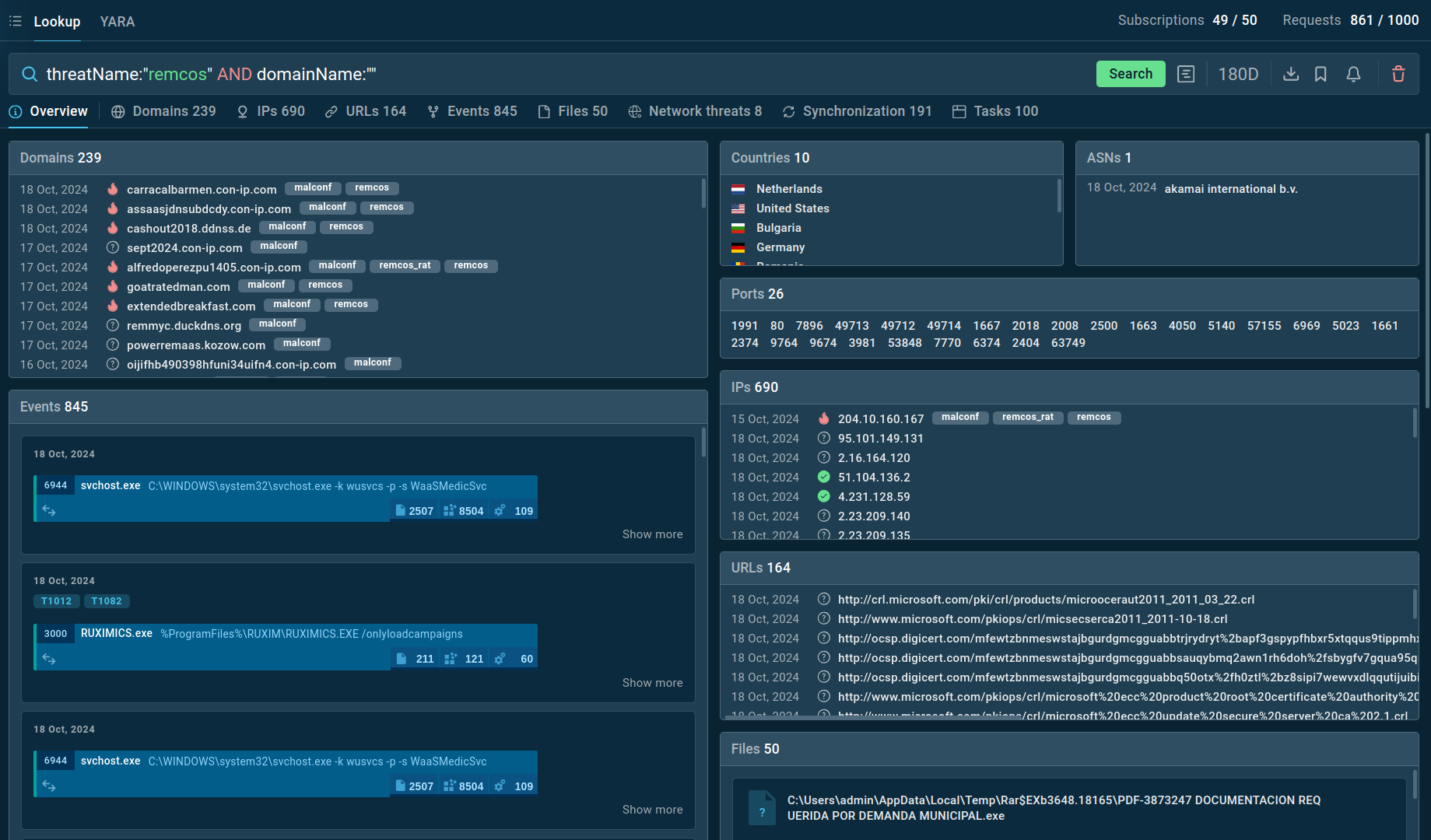This screenshot has height=840, width=1431.
Task: Click the red trash delete icon
Action: [x=1398, y=74]
